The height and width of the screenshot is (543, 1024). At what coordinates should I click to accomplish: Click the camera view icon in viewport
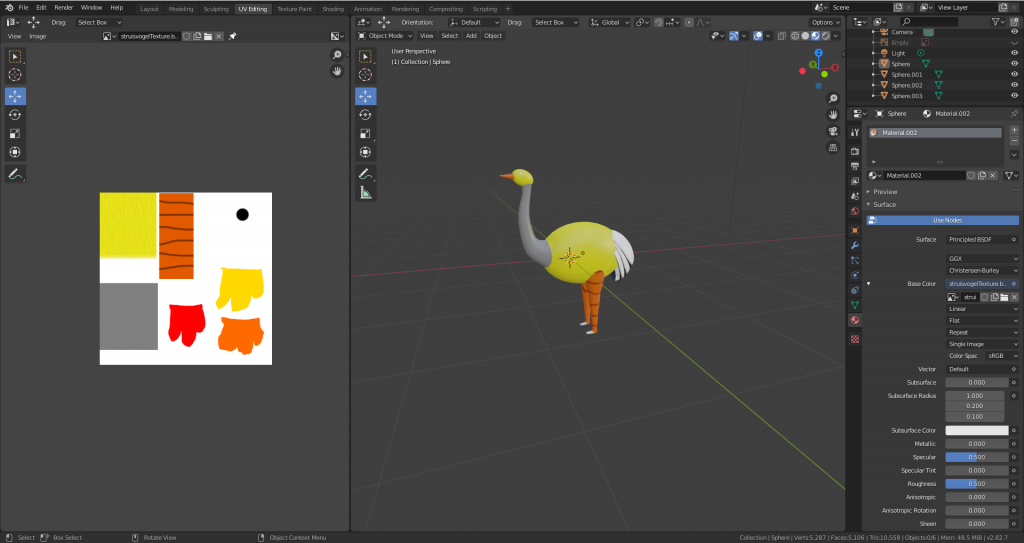click(x=833, y=131)
